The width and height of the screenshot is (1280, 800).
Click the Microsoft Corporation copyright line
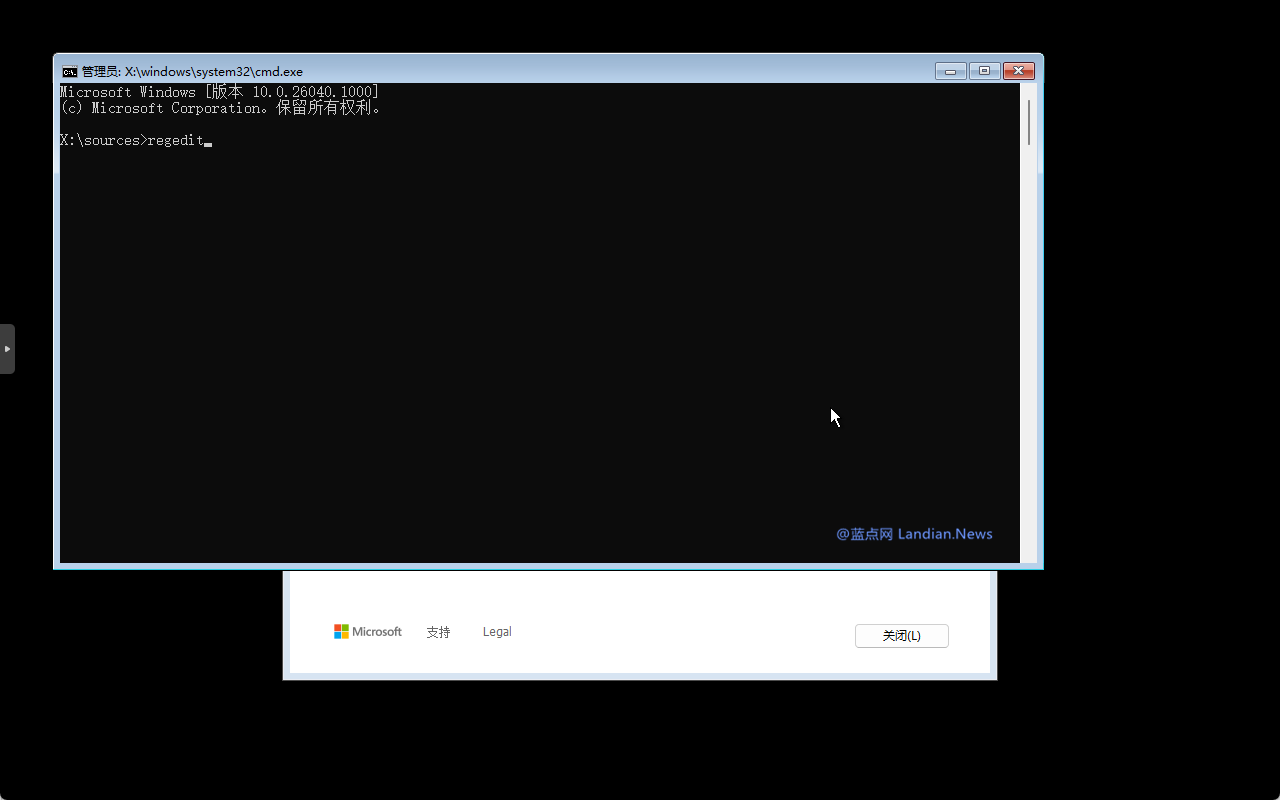pyautogui.click(x=220, y=108)
